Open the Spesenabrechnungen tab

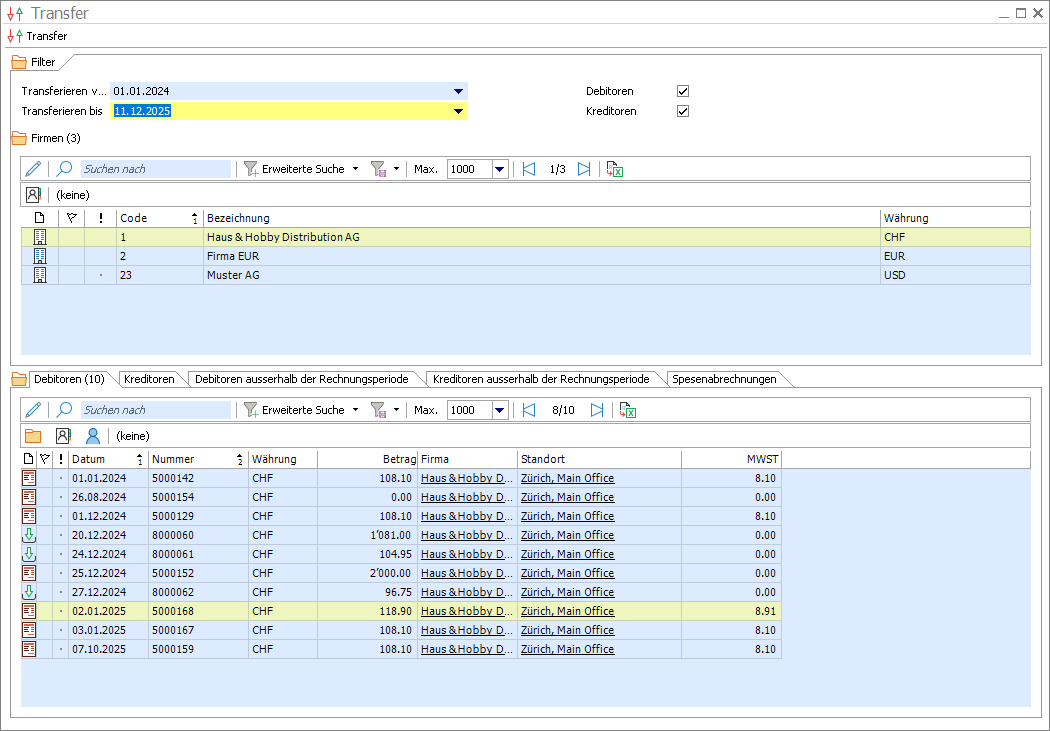[724, 379]
